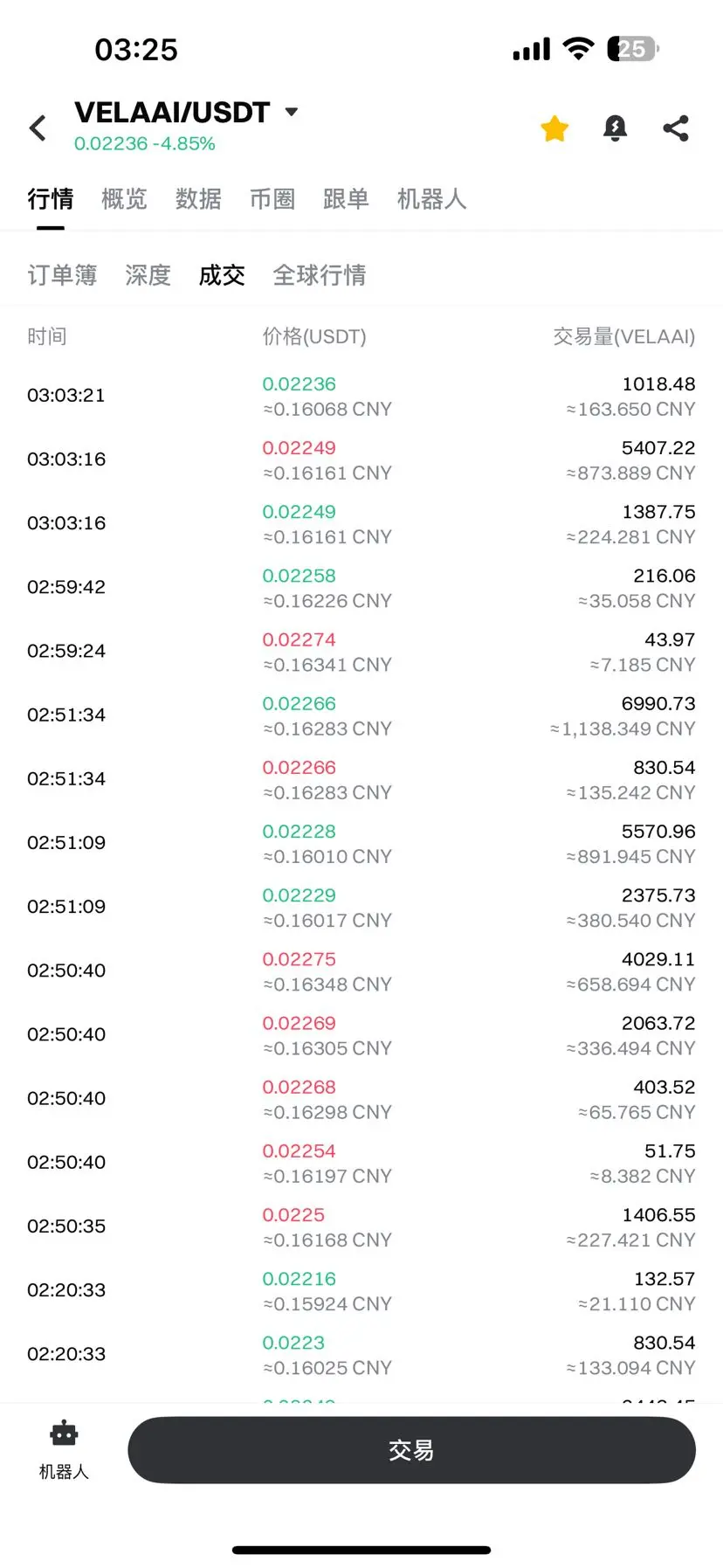The height and width of the screenshot is (1568, 723).
Task: Switch to the 数据 tab
Action: click(x=198, y=199)
